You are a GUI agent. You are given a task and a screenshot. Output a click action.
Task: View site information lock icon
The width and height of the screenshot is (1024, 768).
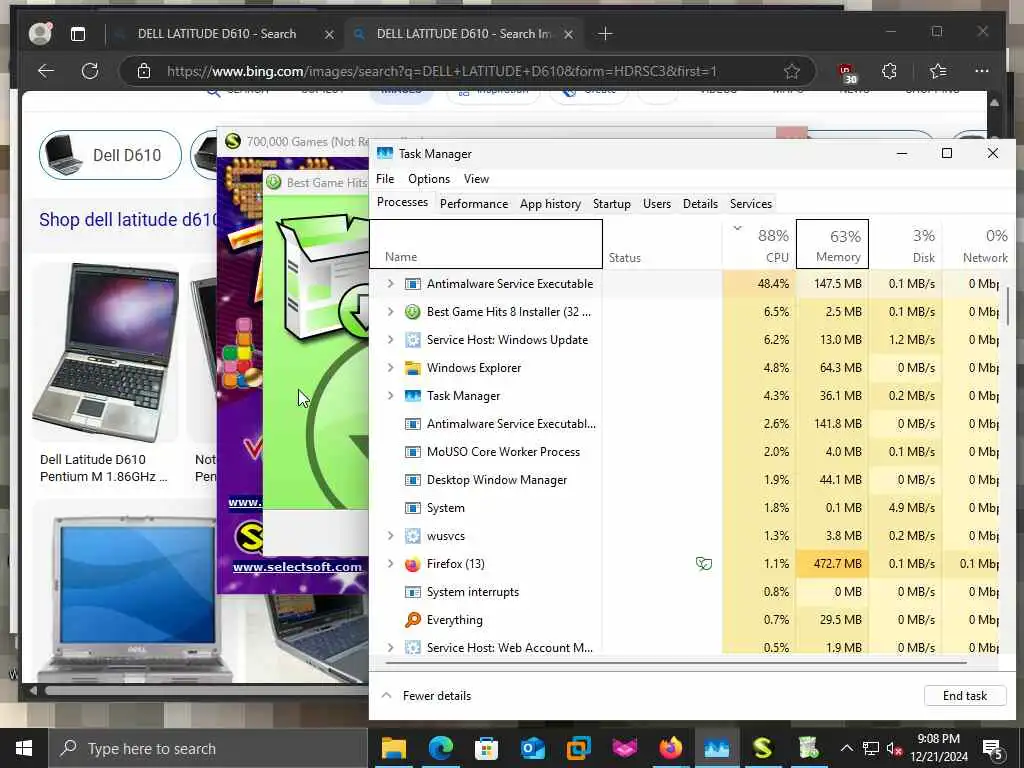pos(144,71)
